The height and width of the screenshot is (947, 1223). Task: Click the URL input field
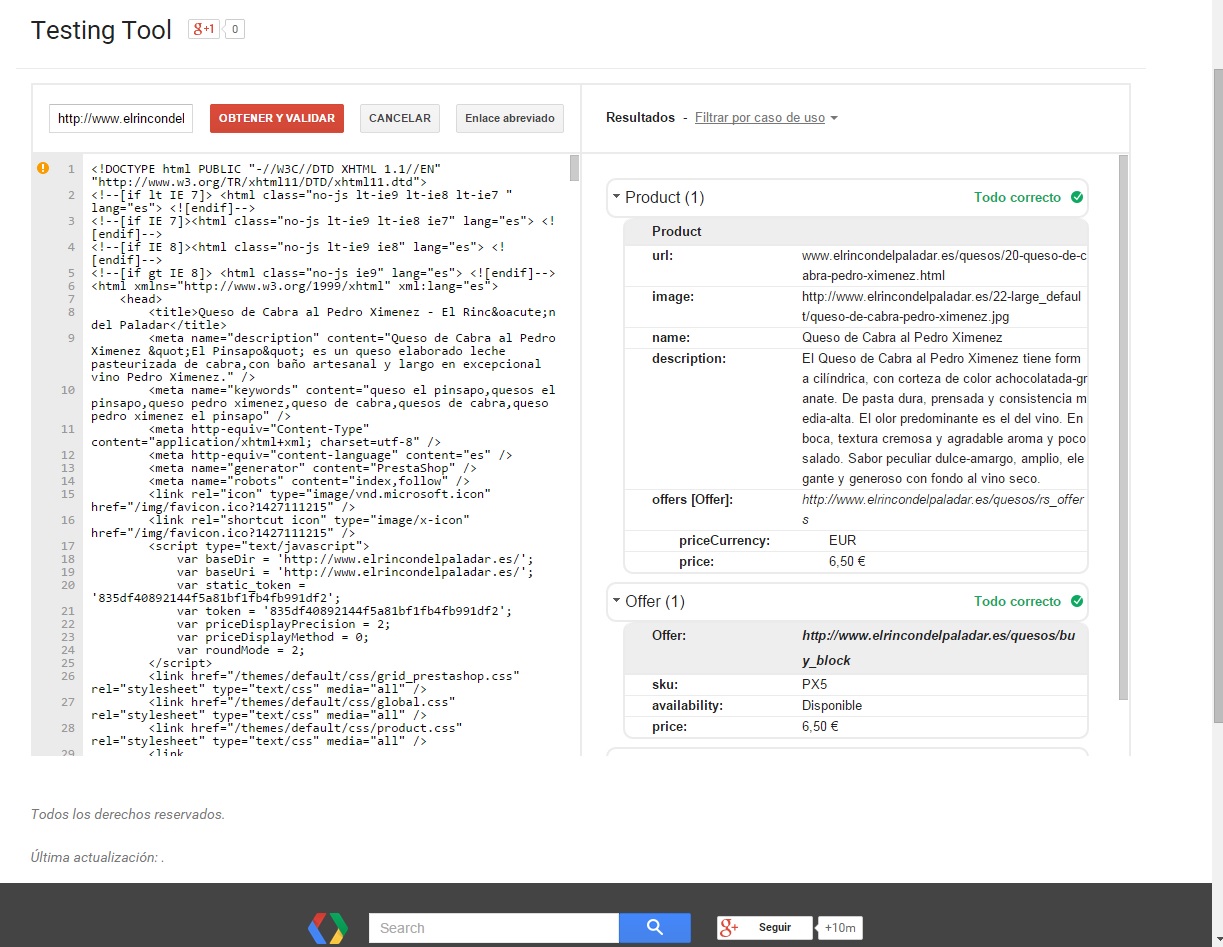(121, 118)
